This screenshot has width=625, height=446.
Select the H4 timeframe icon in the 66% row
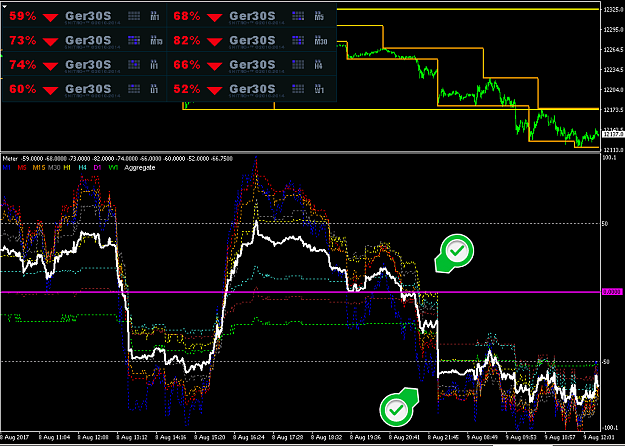coord(318,65)
